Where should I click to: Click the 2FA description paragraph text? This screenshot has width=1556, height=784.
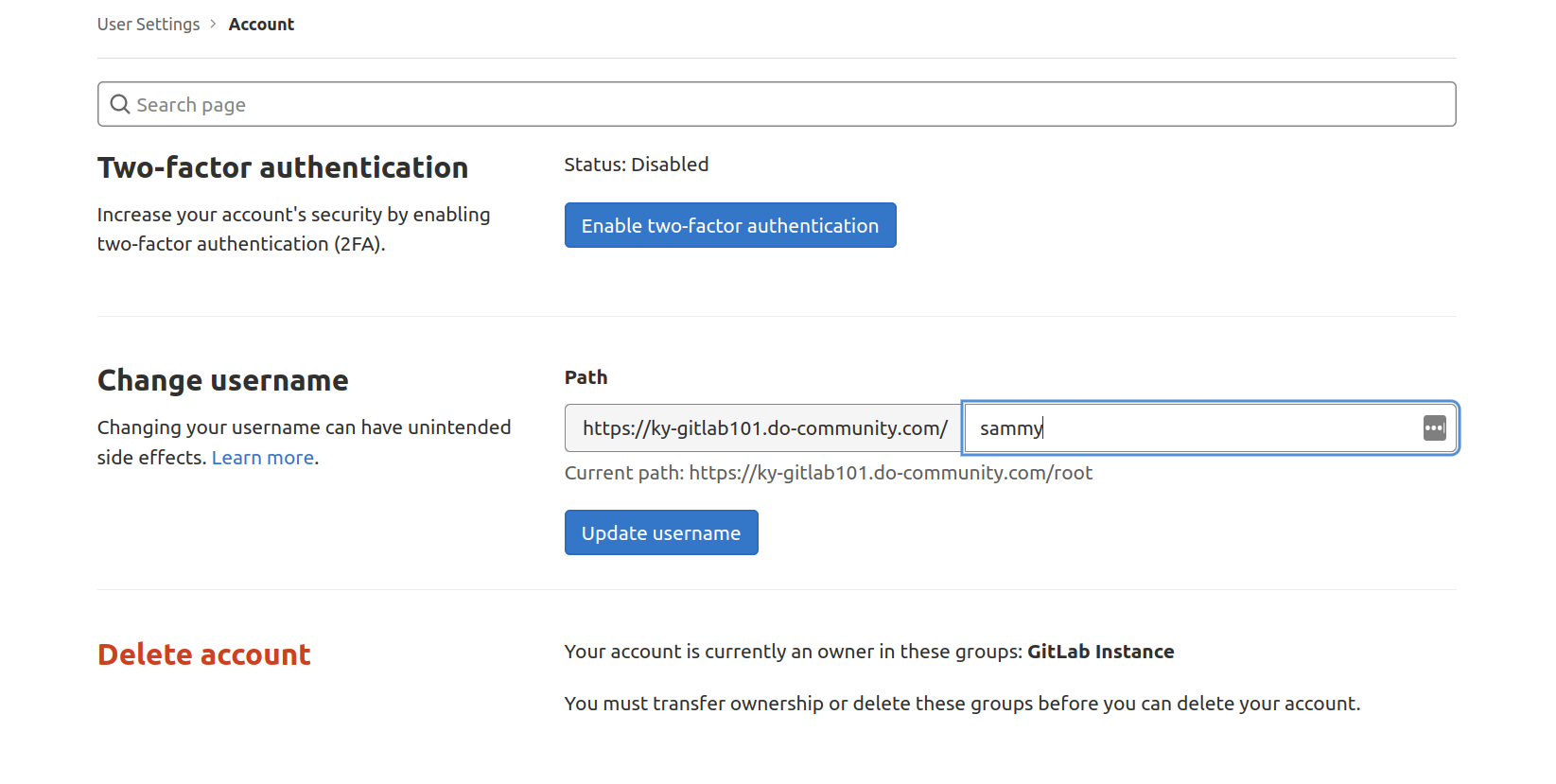click(x=293, y=229)
